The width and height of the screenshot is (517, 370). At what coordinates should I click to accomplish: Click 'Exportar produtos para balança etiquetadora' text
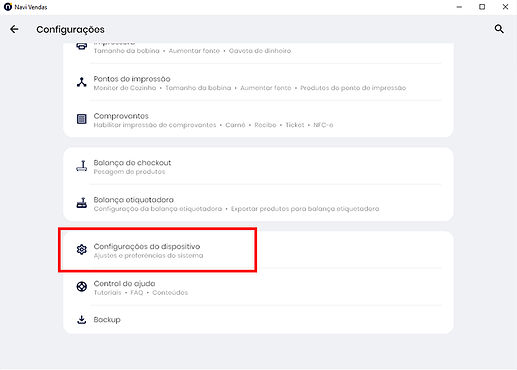point(305,209)
